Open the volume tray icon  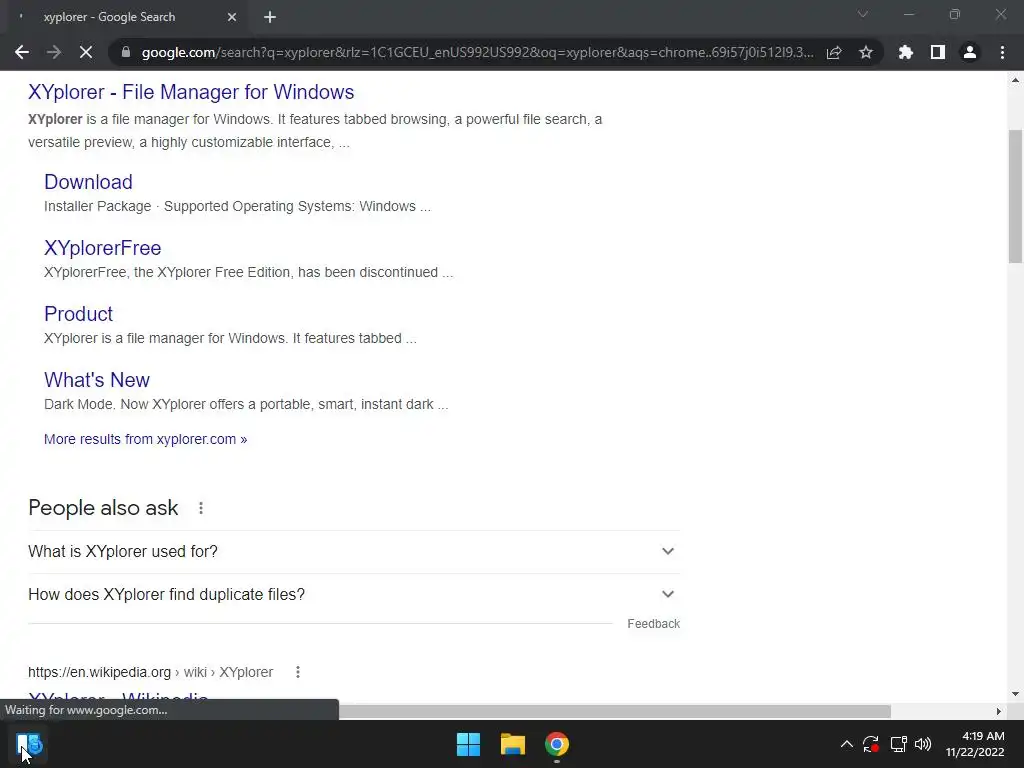923,744
